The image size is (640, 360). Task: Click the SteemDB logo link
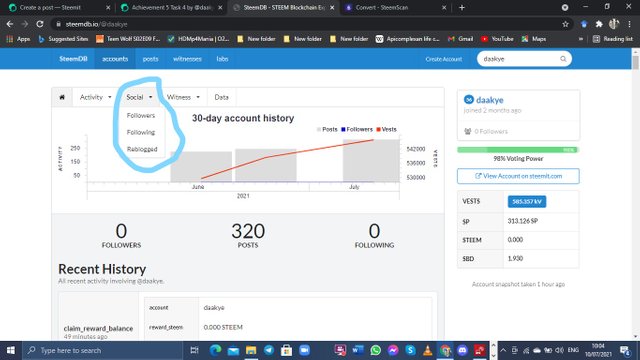73,59
